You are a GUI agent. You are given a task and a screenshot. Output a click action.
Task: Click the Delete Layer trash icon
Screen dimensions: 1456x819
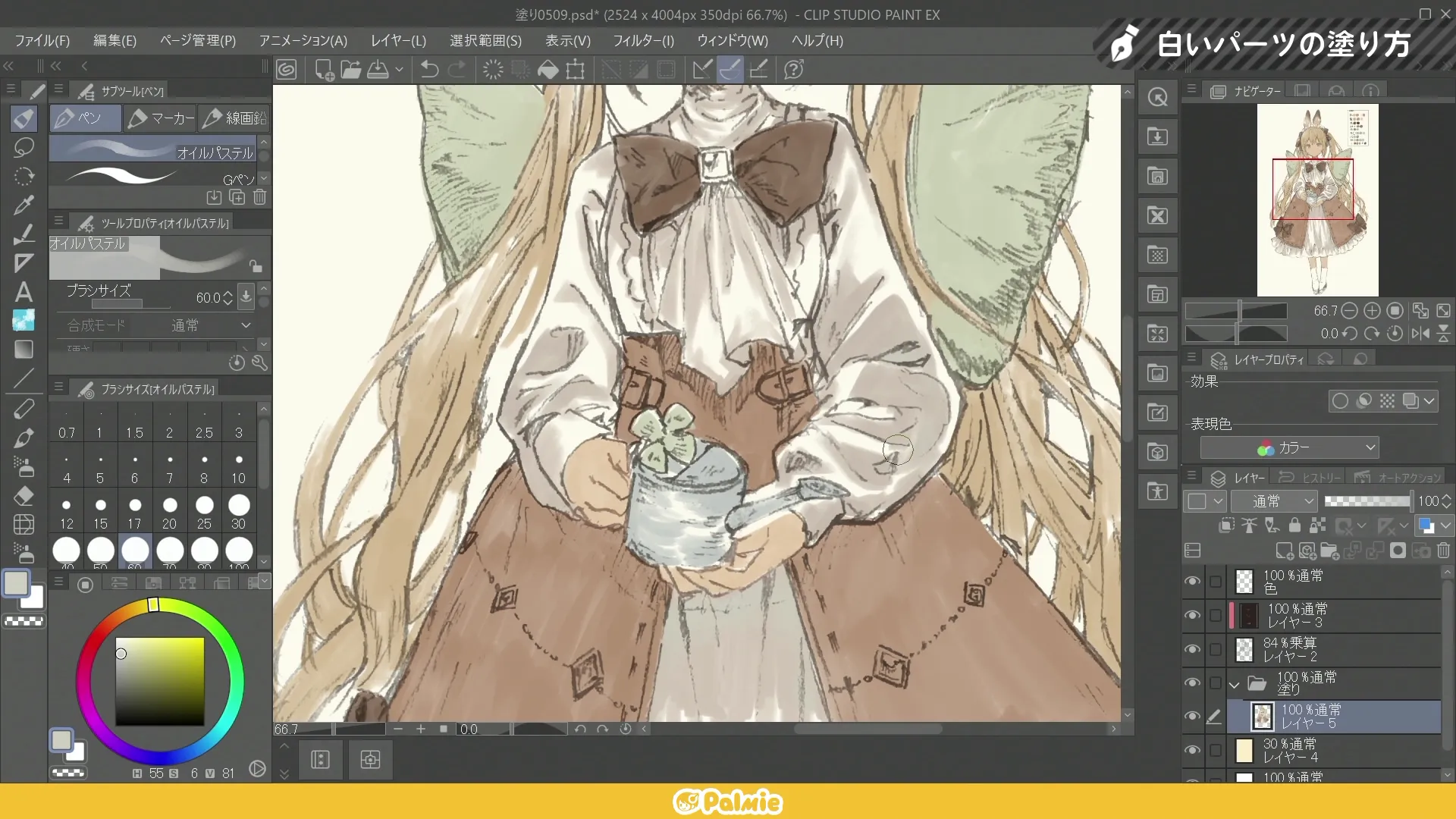pyautogui.click(x=1443, y=551)
